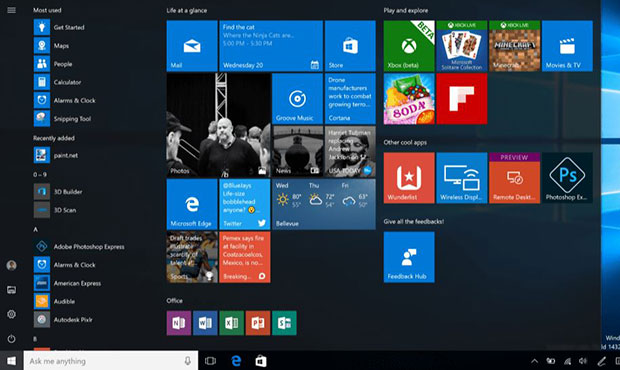Open the Xbox (beta) tile
This screenshot has height=370, width=620.
409,46
